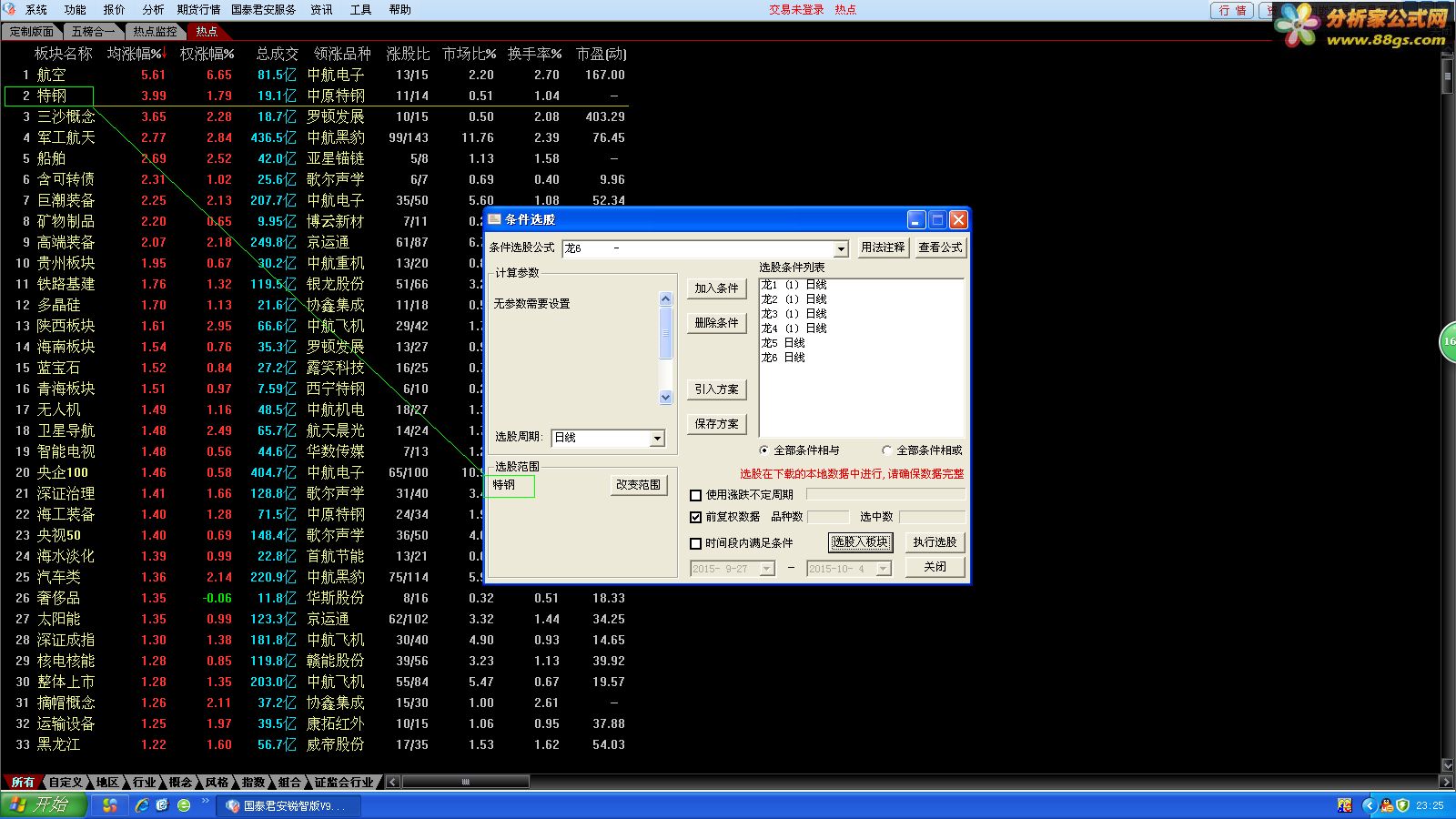Open the 报价 menu
Image resolution: width=1456 pixels, height=819 pixels.
point(115,9)
